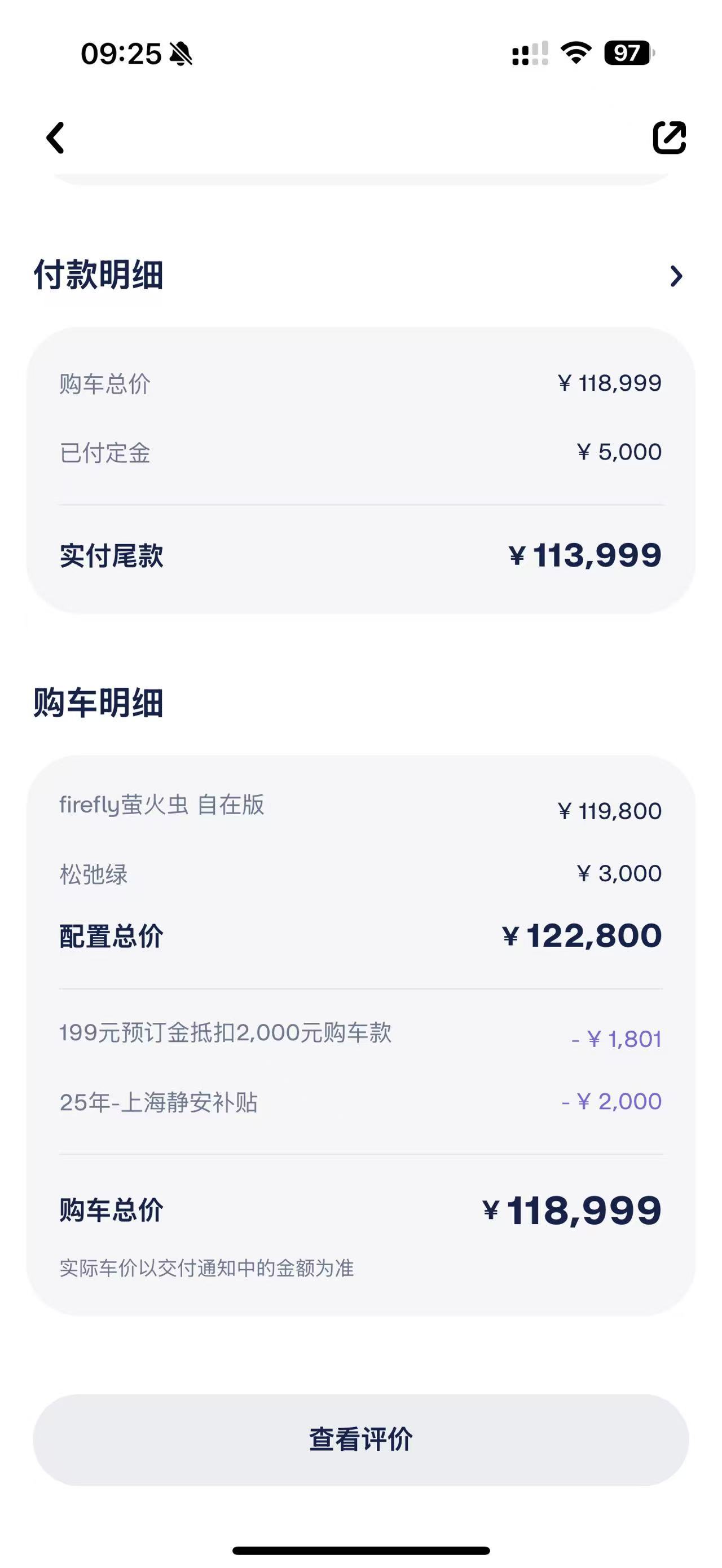Tap the battery 97 indicator
Screen dimensions: 722x1568
pyautogui.click(x=629, y=53)
